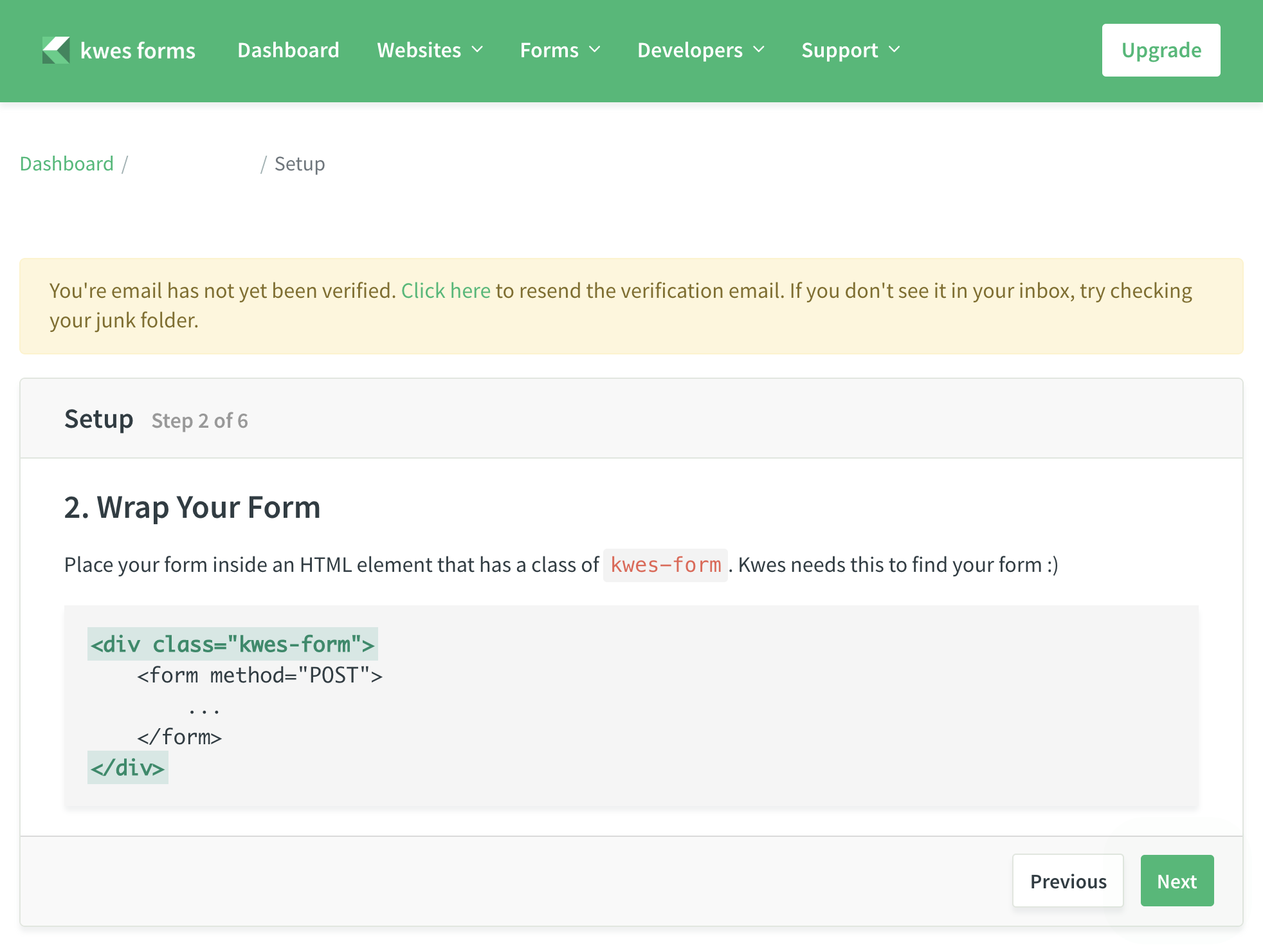Viewport: 1263px width, 952px height.
Task: Click the form method POST code line
Action: click(x=260, y=675)
